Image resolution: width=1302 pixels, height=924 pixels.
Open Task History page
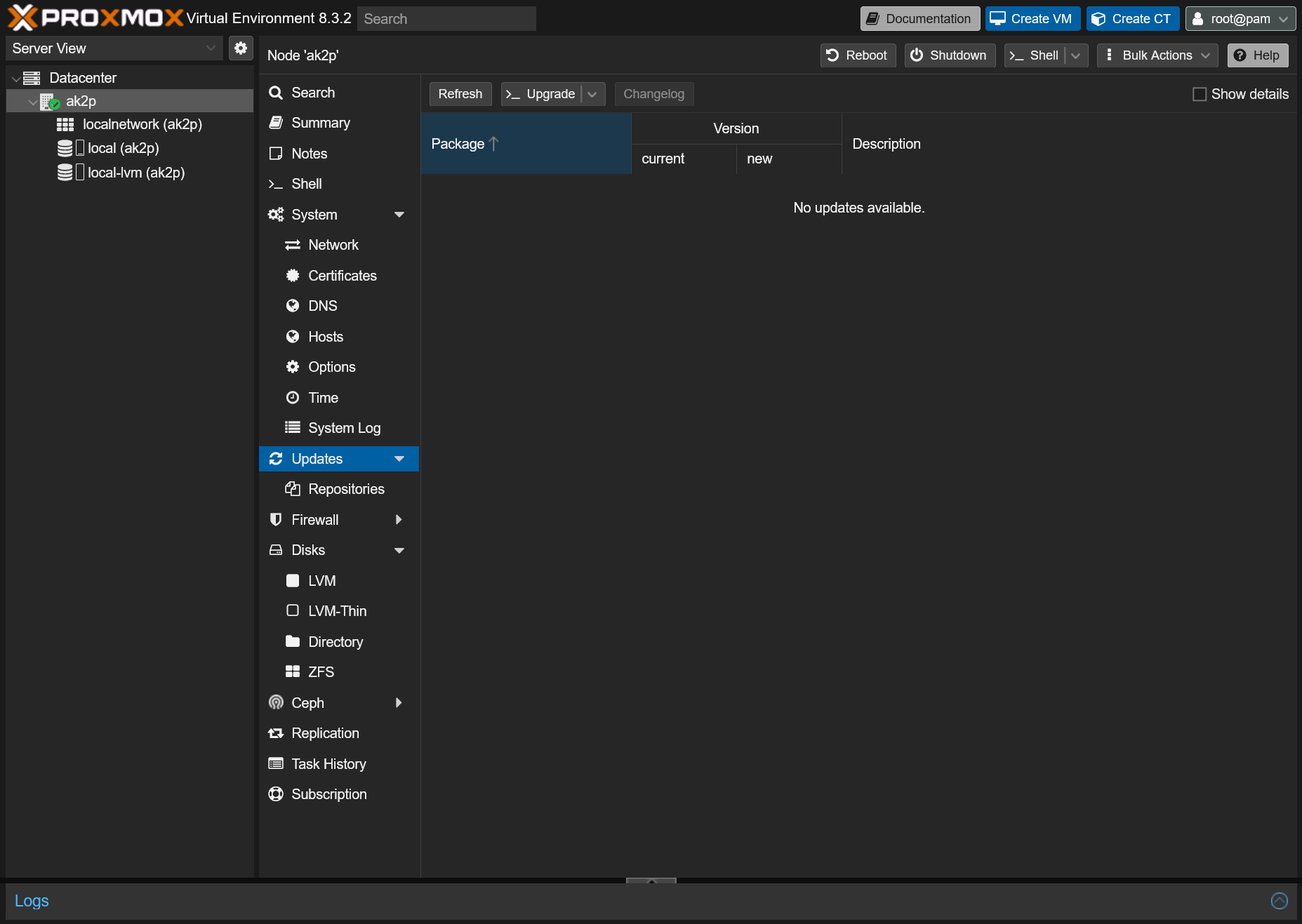340,764
